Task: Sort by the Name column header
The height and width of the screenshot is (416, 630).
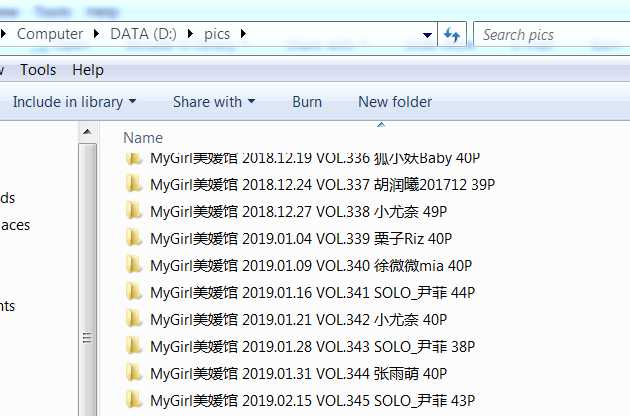Action: (x=143, y=138)
